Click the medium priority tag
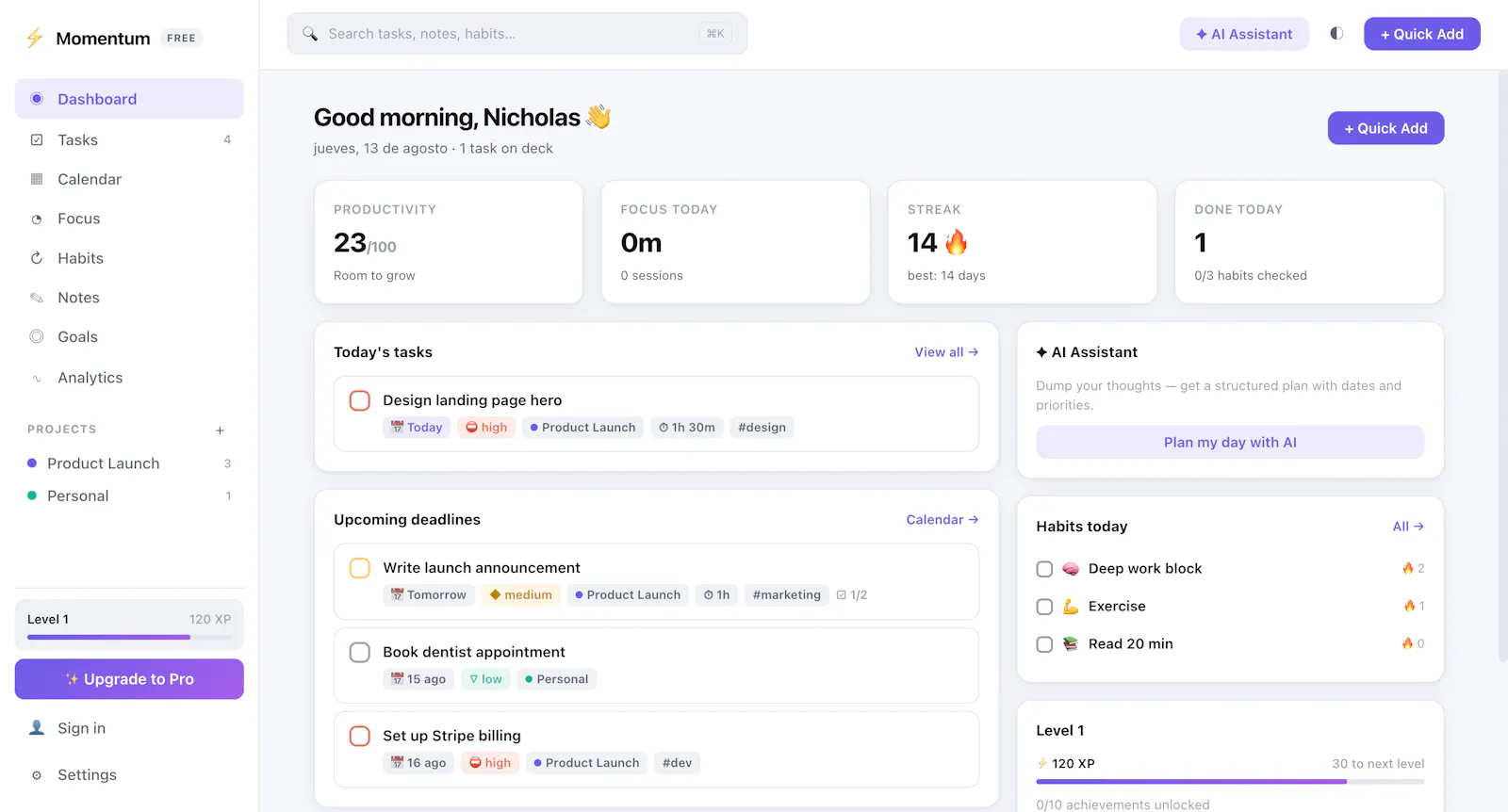The width and height of the screenshot is (1508, 812). pyautogui.click(x=521, y=595)
